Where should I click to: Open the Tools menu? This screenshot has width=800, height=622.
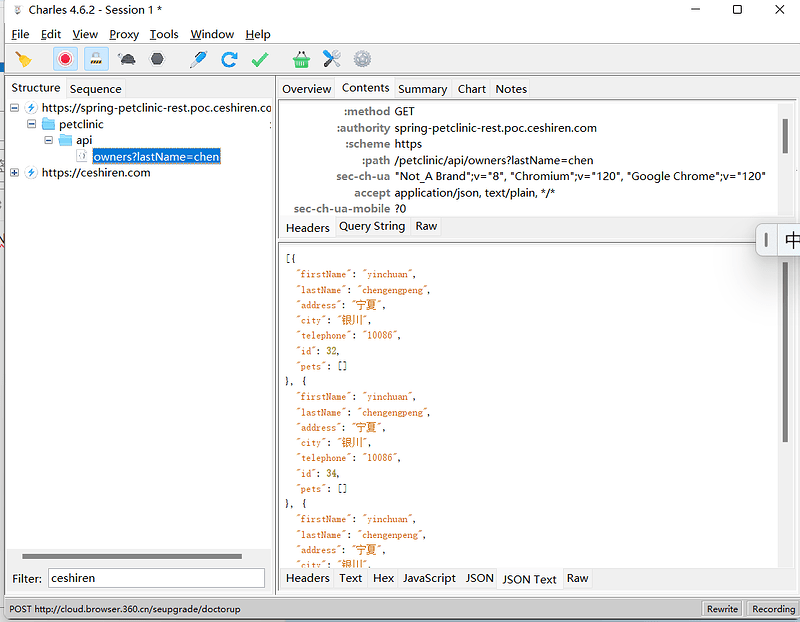point(164,34)
